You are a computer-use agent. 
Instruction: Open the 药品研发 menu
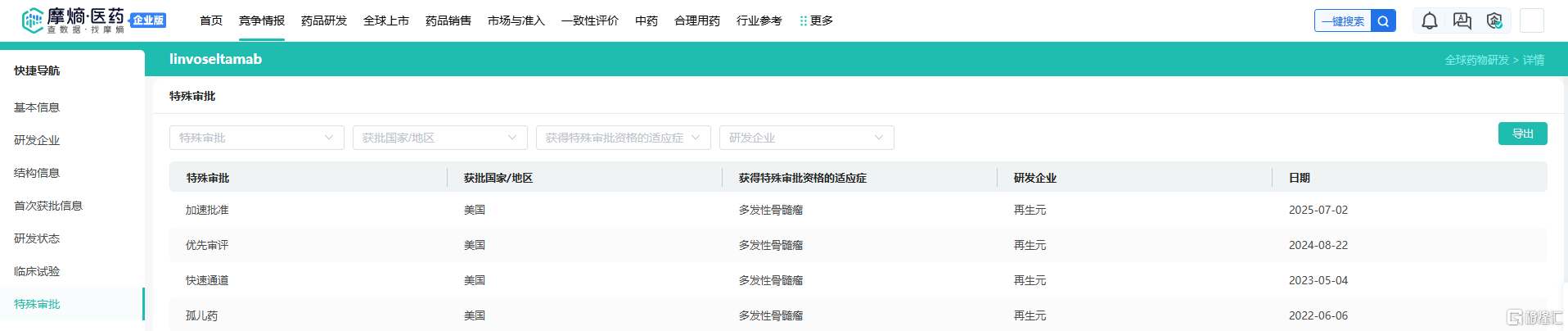[324, 20]
